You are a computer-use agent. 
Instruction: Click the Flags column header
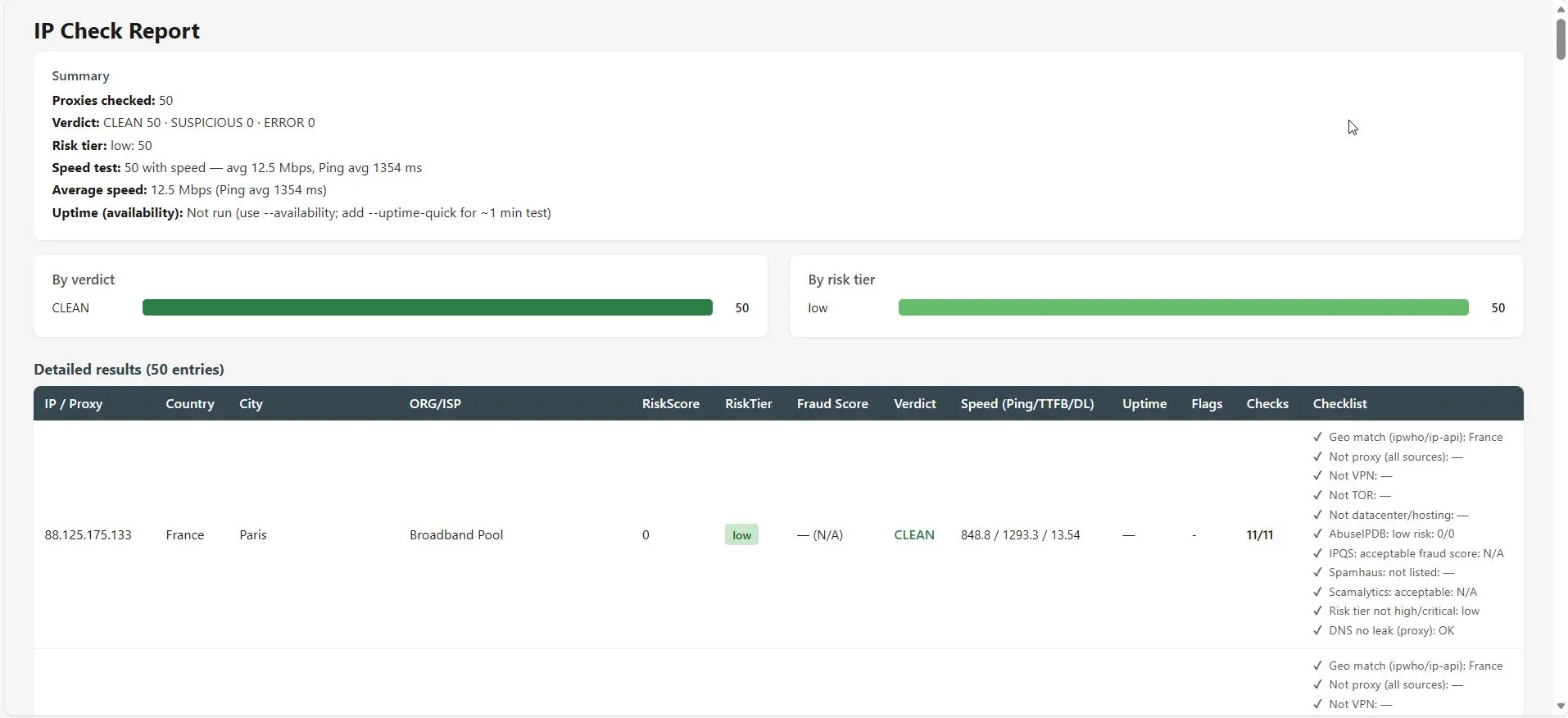(1206, 403)
